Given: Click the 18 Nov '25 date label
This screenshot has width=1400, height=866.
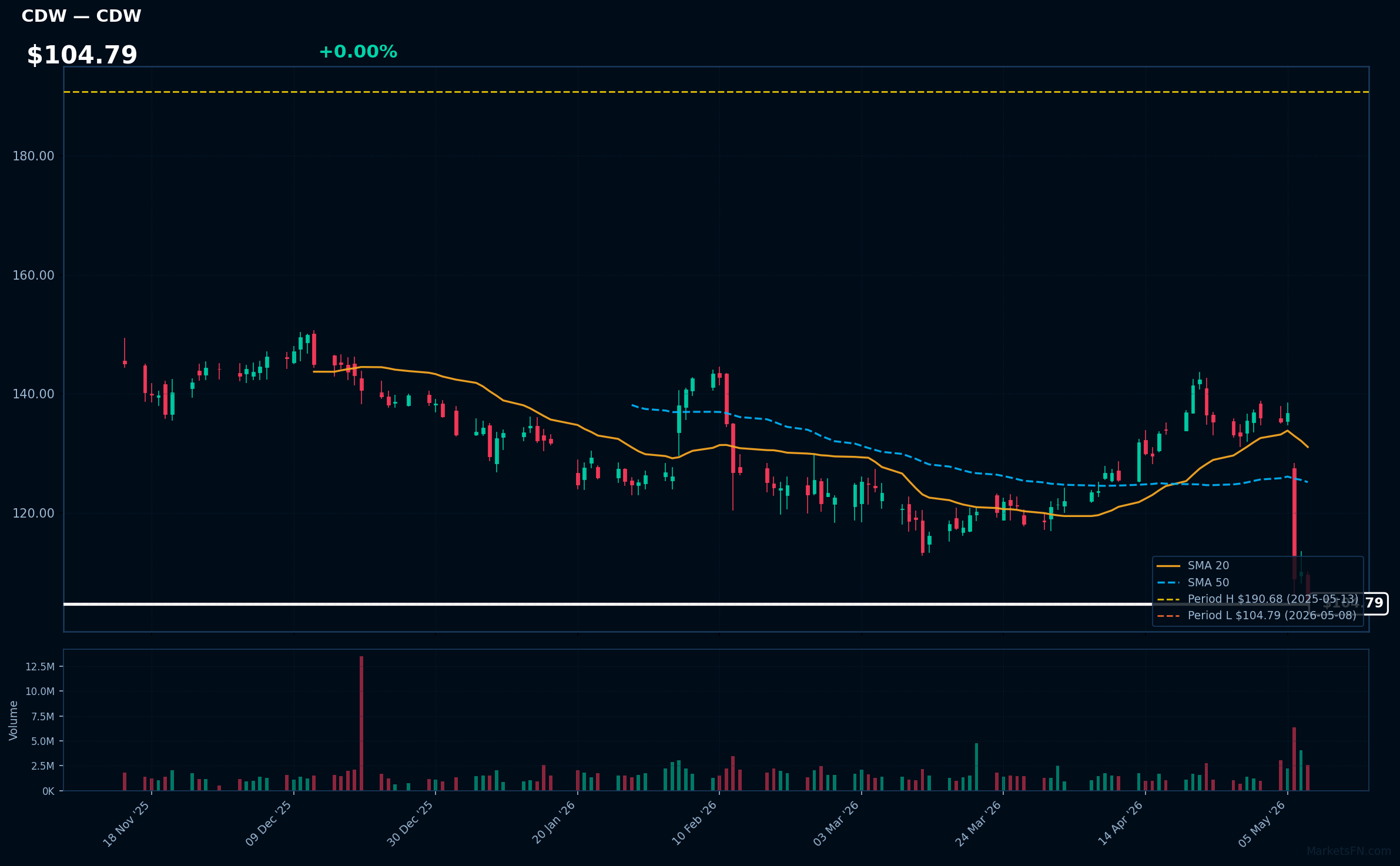Looking at the screenshot, I should [126, 824].
